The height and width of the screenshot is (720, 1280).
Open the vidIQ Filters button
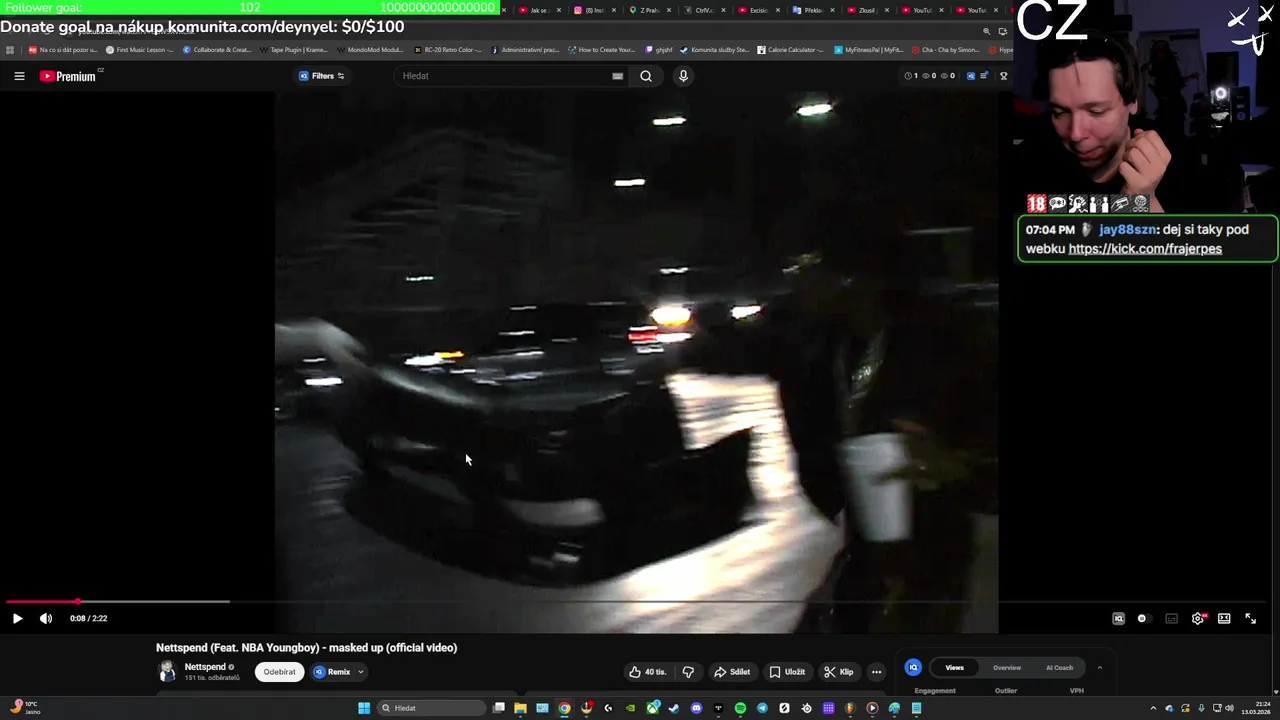tap(321, 76)
